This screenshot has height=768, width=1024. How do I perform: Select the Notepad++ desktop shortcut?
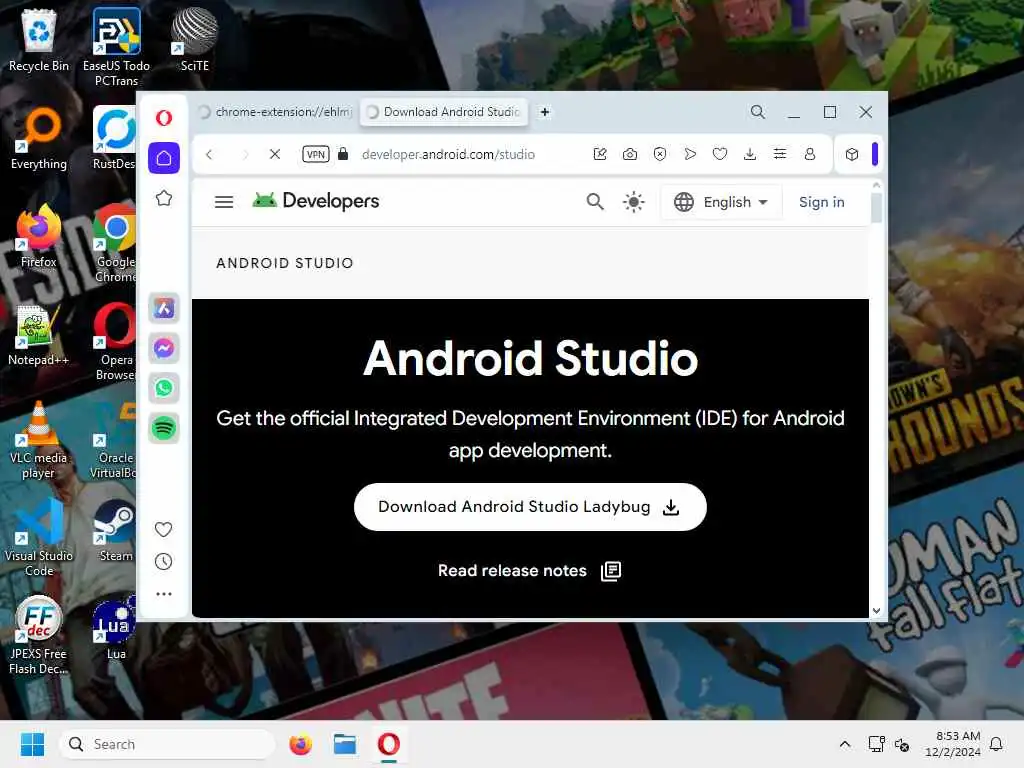pos(39,334)
